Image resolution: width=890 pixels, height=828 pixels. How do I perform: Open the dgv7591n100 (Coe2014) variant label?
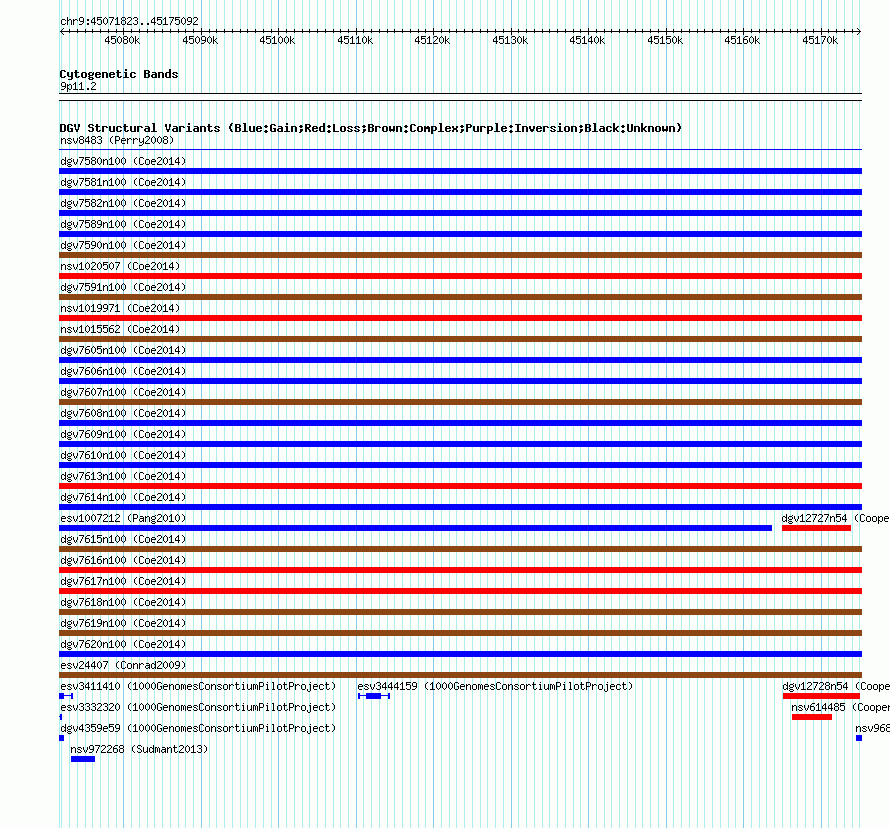coord(123,287)
